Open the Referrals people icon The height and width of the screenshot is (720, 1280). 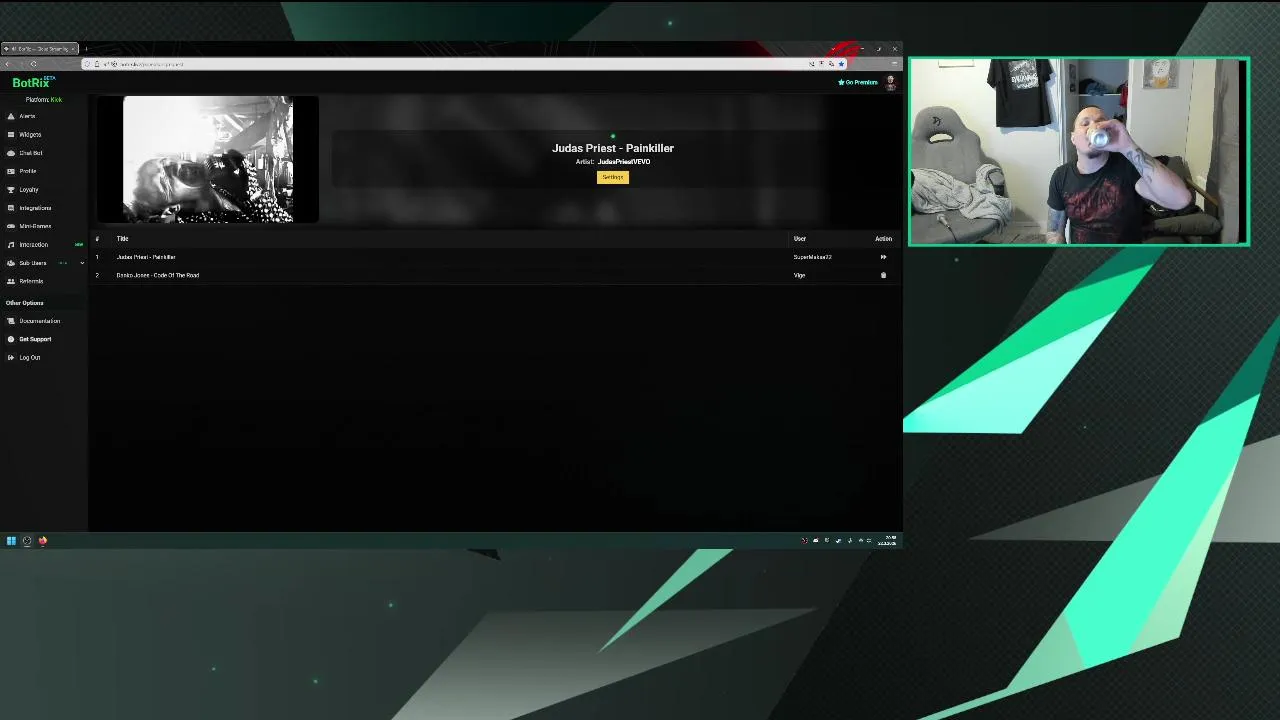pos(11,281)
